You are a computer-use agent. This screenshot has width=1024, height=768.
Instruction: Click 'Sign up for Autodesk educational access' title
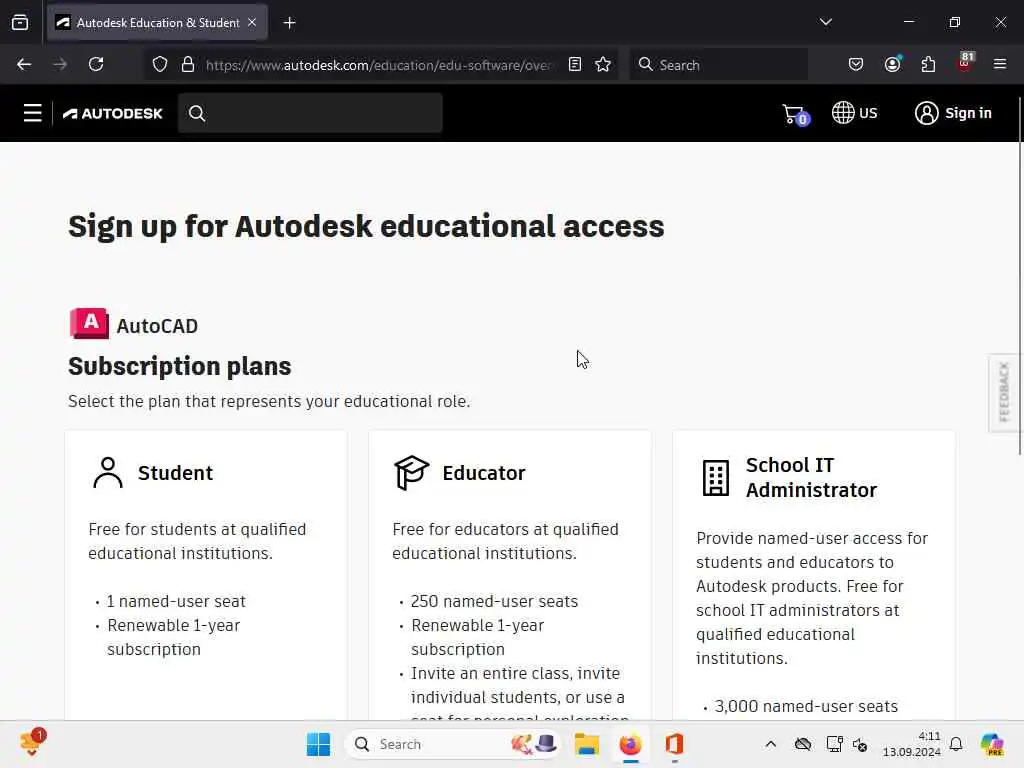pyautogui.click(x=366, y=227)
